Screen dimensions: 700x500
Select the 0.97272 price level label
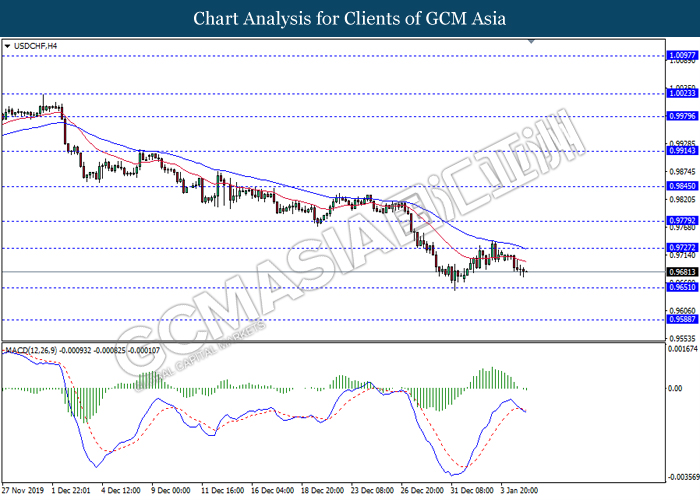(x=681, y=248)
